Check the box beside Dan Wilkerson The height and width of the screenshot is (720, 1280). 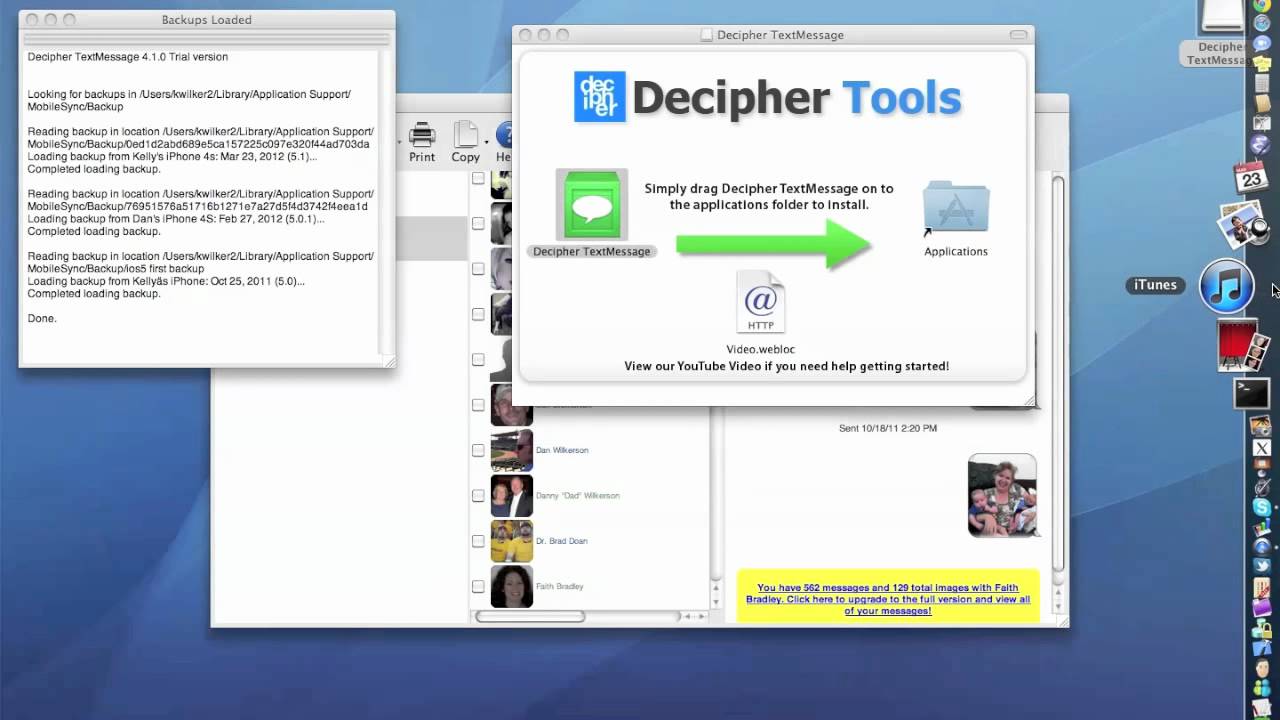(478, 450)
